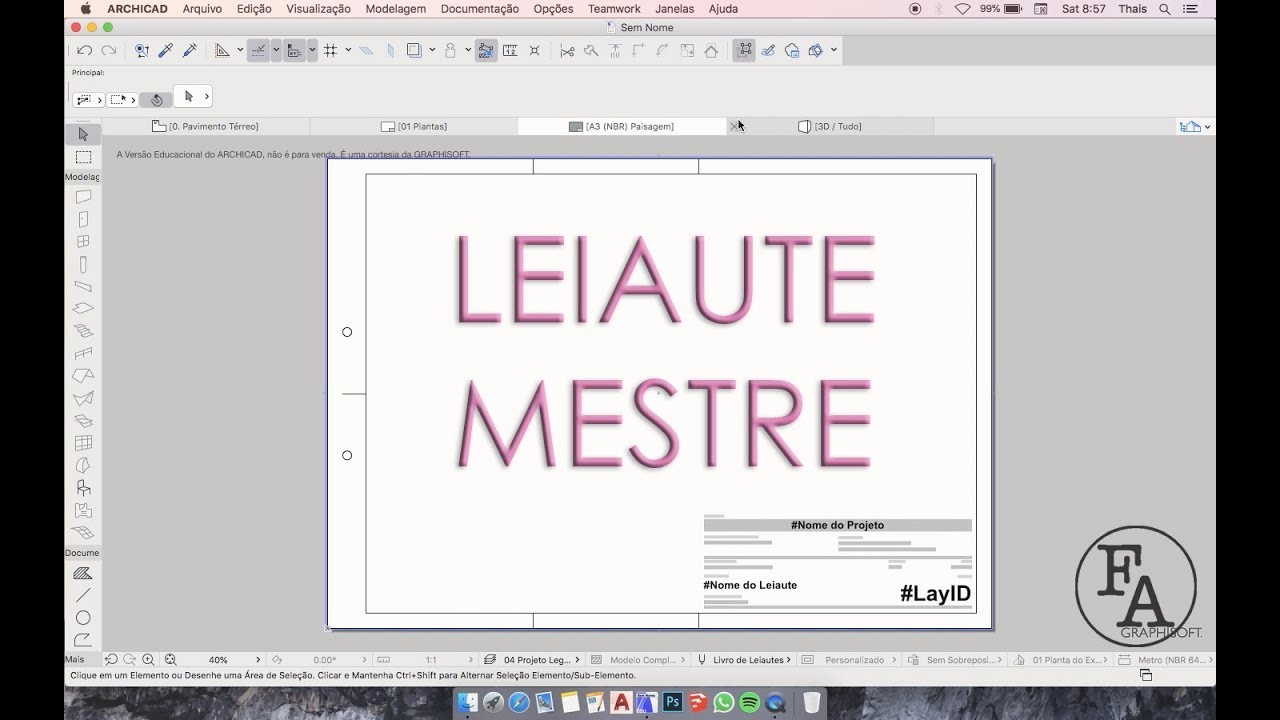Select the Door tool in toolbox
The width and height of the screenshot is (1280, 720).
(83, 219)
